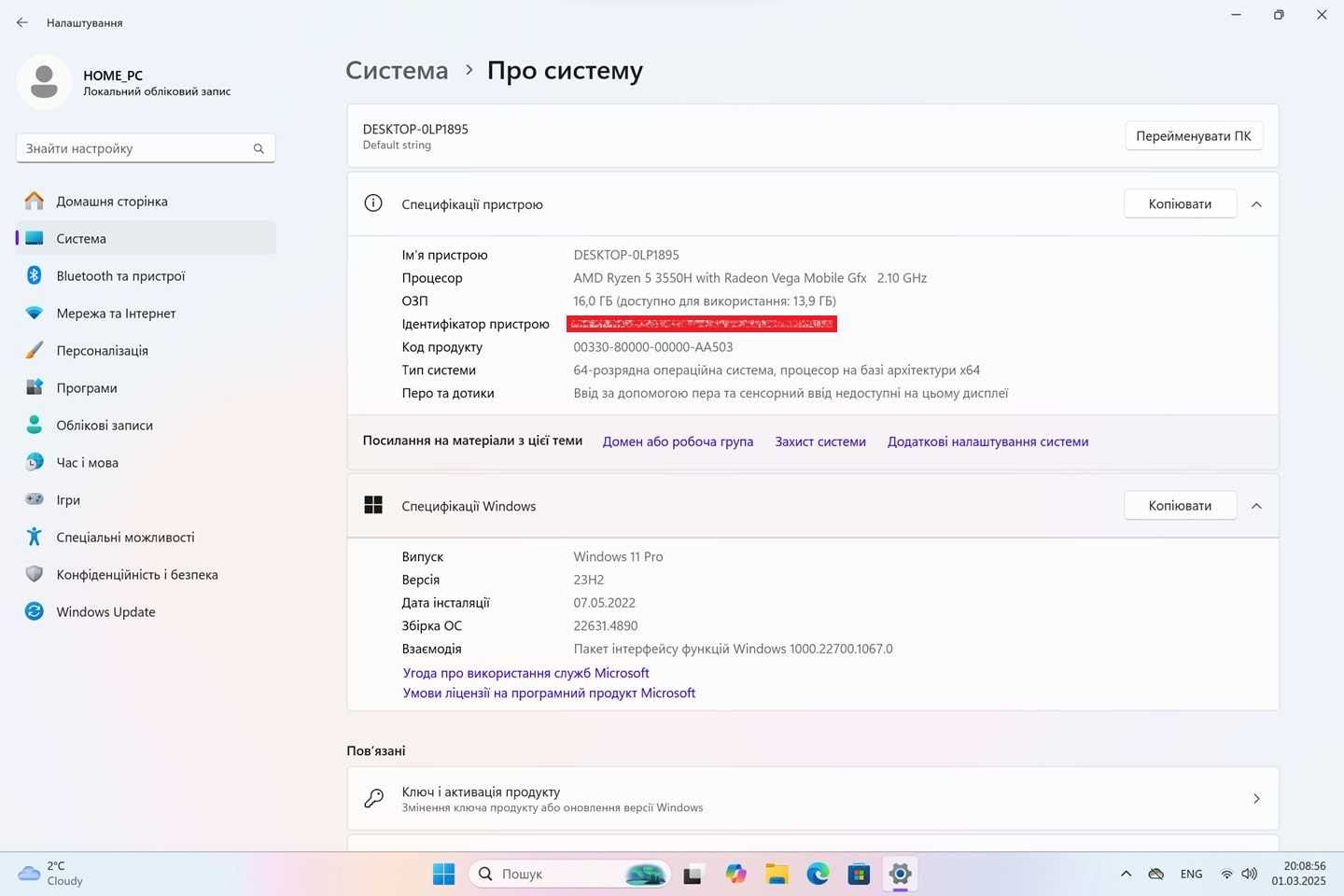Open the weather widget showing 2°C Cloudy
Screen dimensions: 1344x896
pos(51,874)
